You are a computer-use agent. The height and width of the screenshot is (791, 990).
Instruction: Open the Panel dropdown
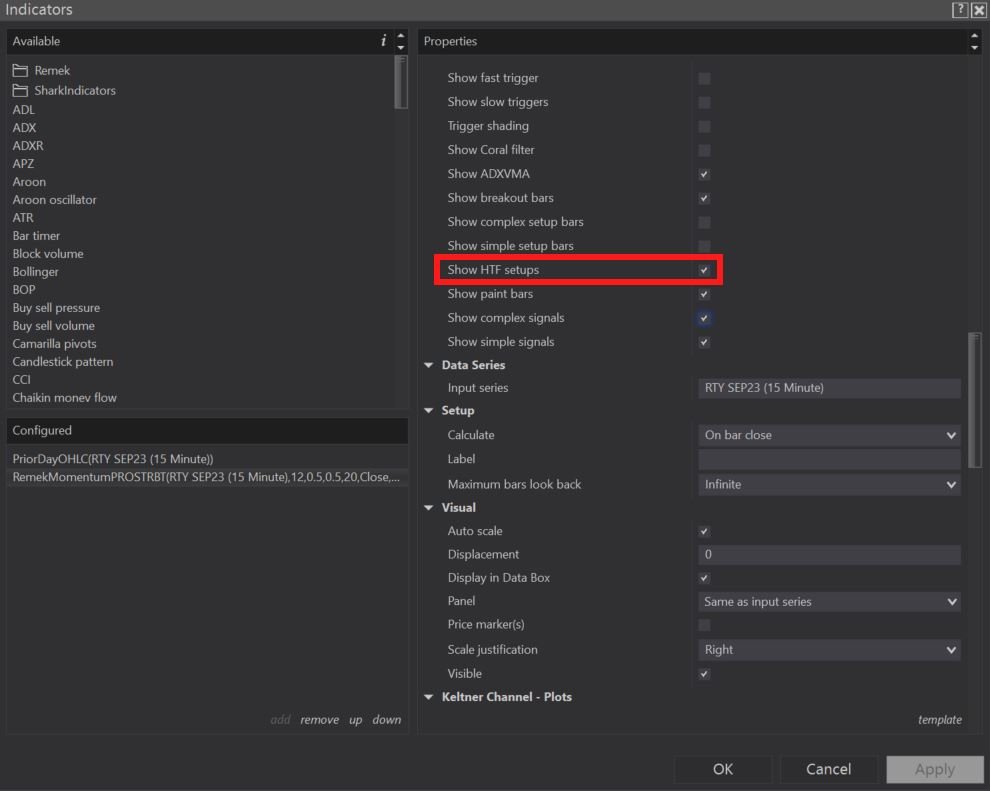click(x=829, y=602)
